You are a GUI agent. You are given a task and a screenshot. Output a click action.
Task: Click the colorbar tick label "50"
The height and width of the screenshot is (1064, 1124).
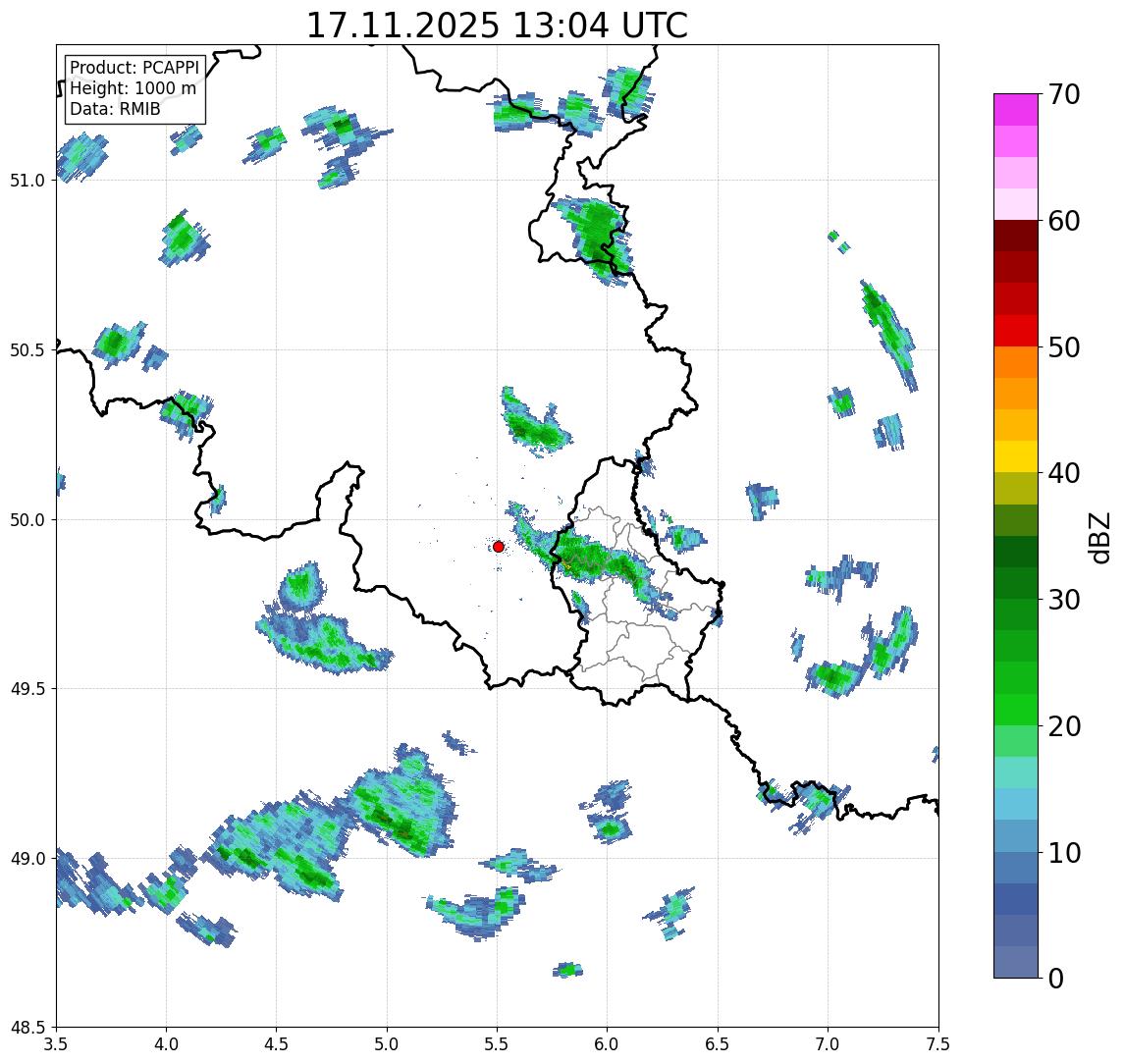(1064, 347)
